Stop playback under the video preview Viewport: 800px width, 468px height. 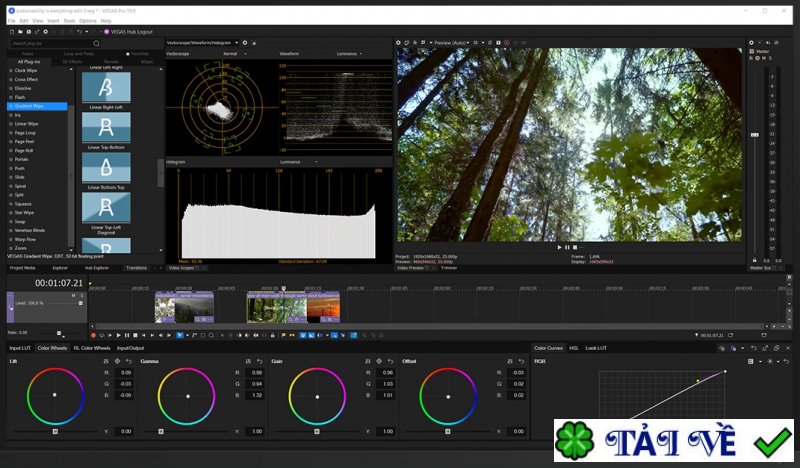coord(576,247)
